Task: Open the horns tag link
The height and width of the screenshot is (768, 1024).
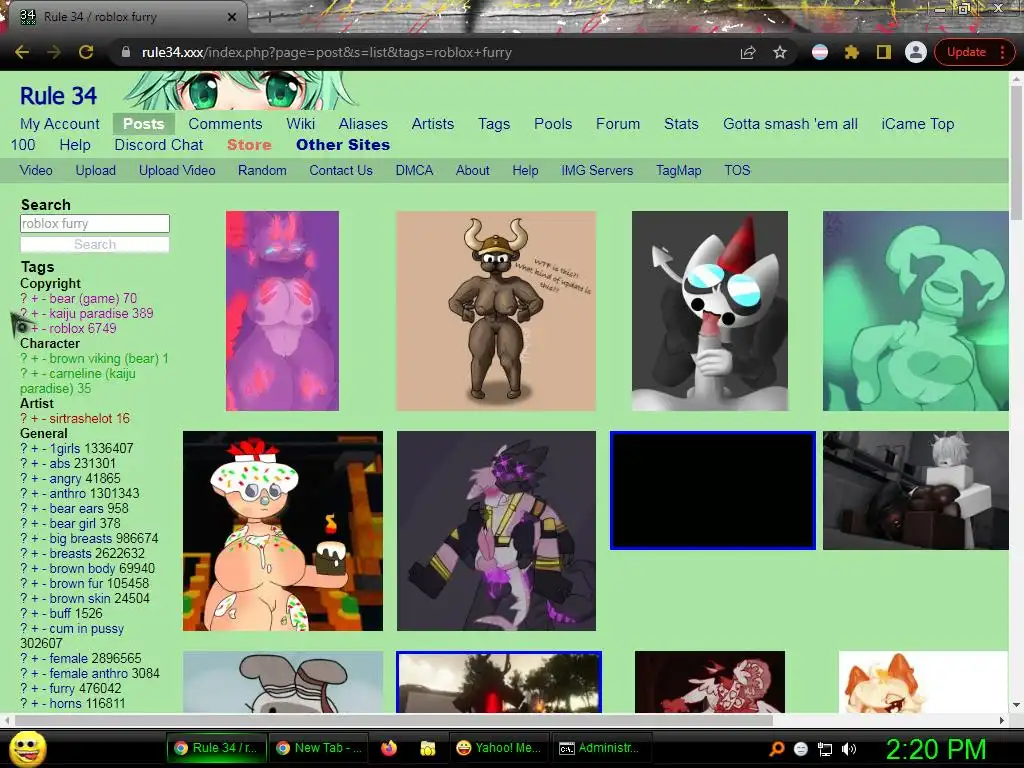Action: click(x=66, y=704)
